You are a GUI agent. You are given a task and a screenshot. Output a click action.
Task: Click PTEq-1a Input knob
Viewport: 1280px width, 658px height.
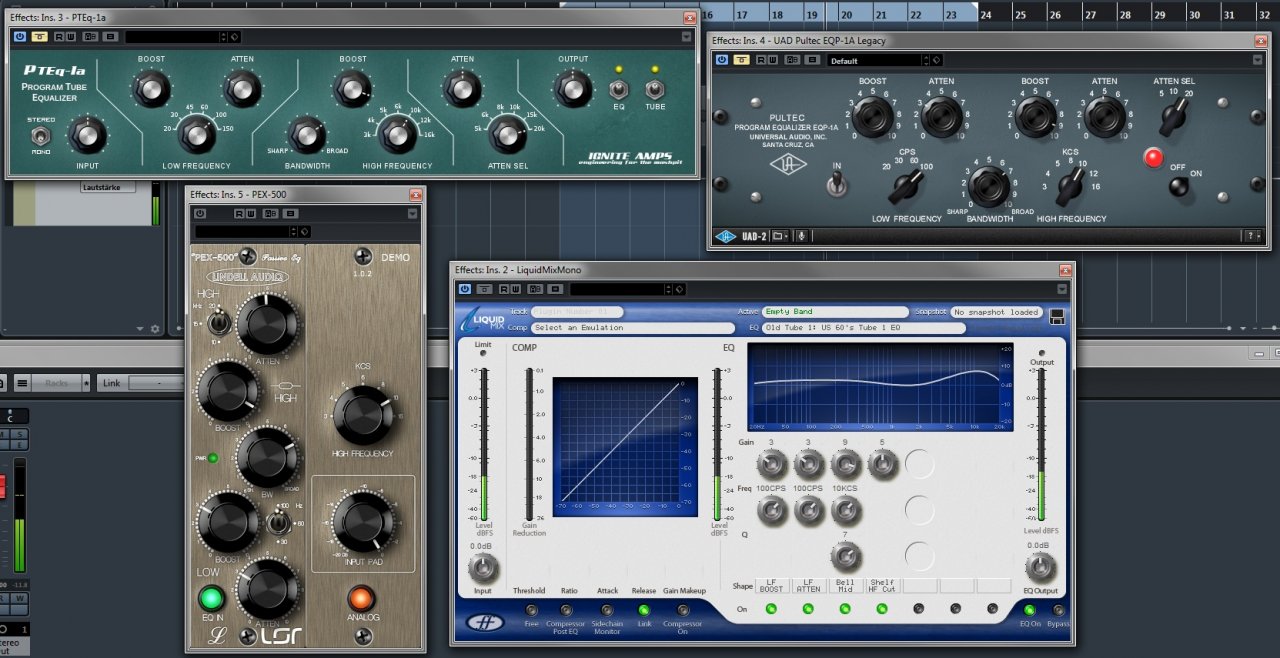[88, 135]
